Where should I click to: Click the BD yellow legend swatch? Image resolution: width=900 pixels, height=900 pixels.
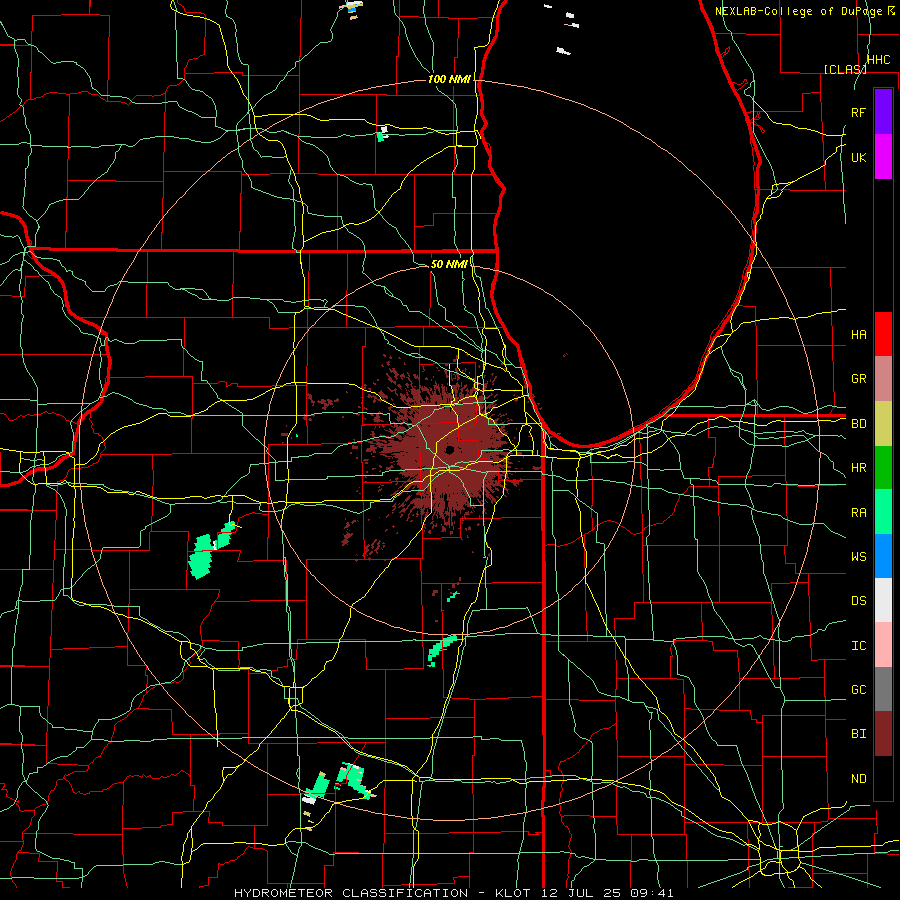[883, 424]
